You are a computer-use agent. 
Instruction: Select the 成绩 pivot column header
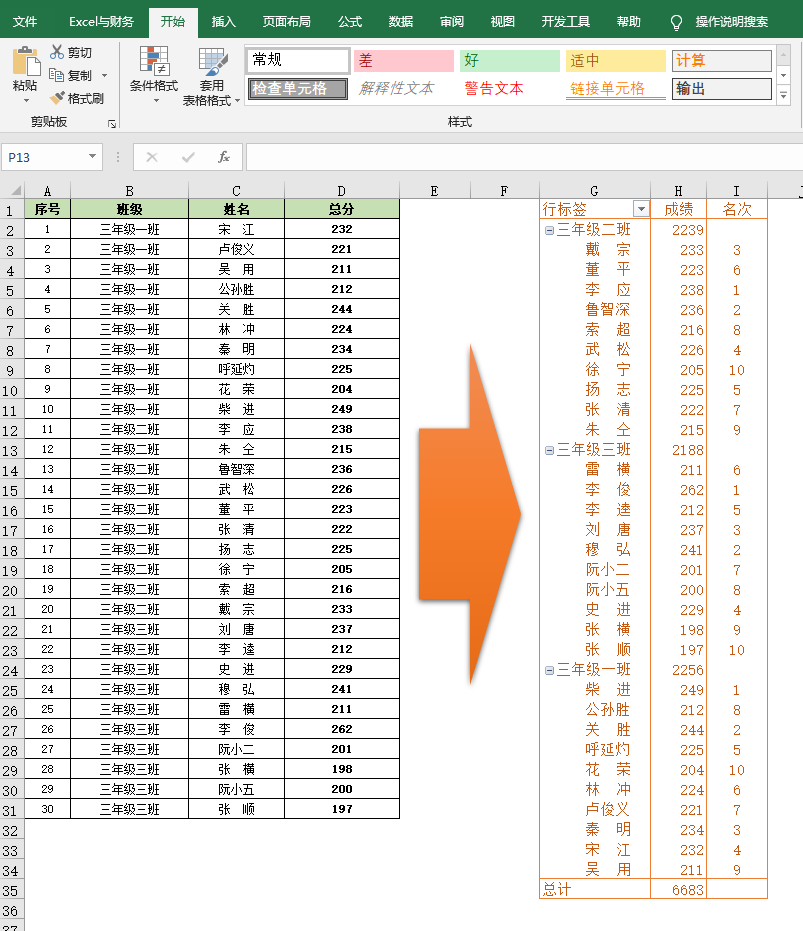[678, 209]
